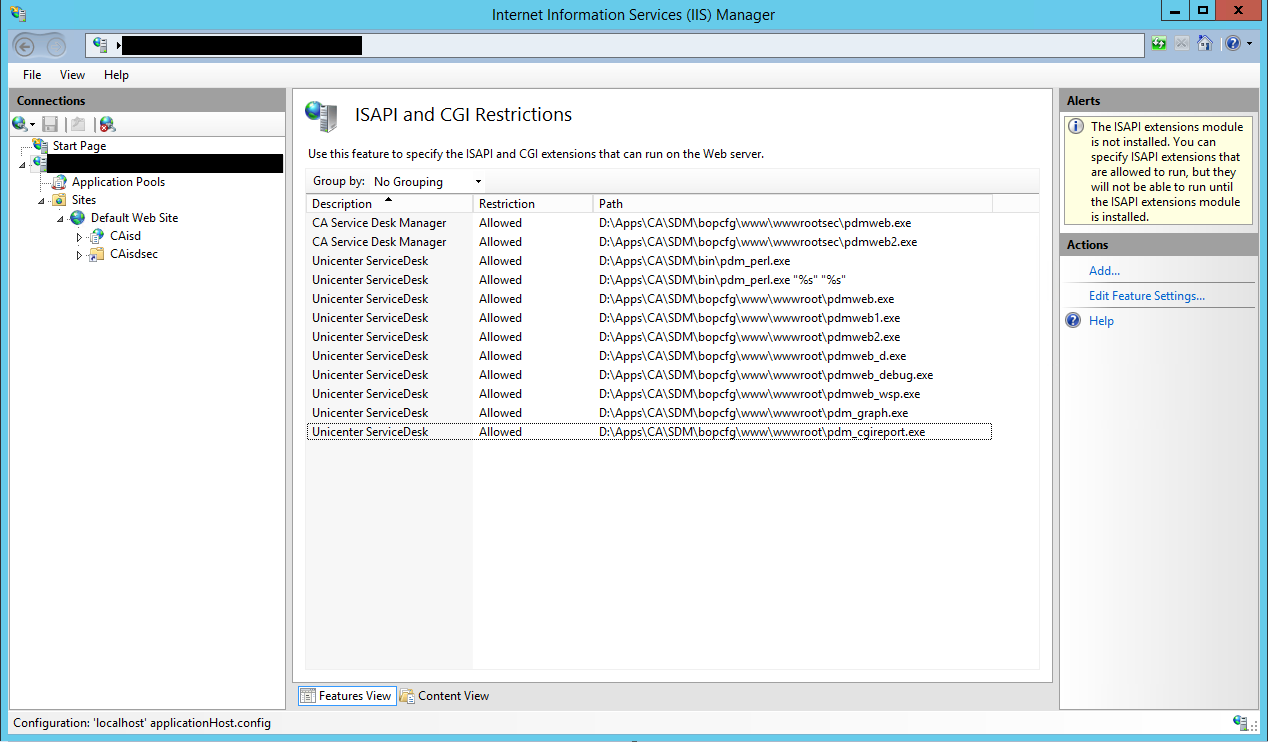This screenshot has height=742, width=1268.
Task: Click the blue Help icon in top toolbar
Action: pyautogui.click(x=1233, y=43)
